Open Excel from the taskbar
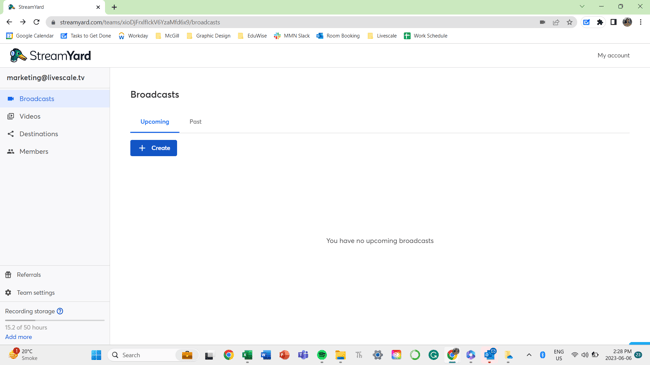Screen dimensions: 650x365 247,355
